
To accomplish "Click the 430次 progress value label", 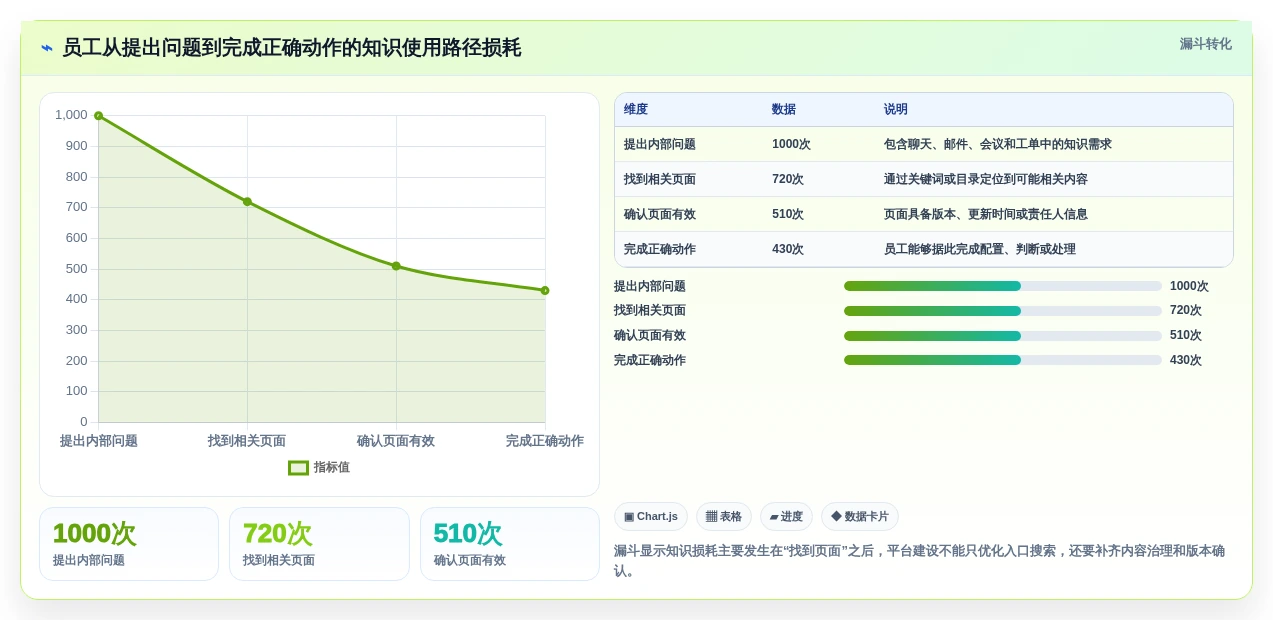I will (x=1186, y=360).
